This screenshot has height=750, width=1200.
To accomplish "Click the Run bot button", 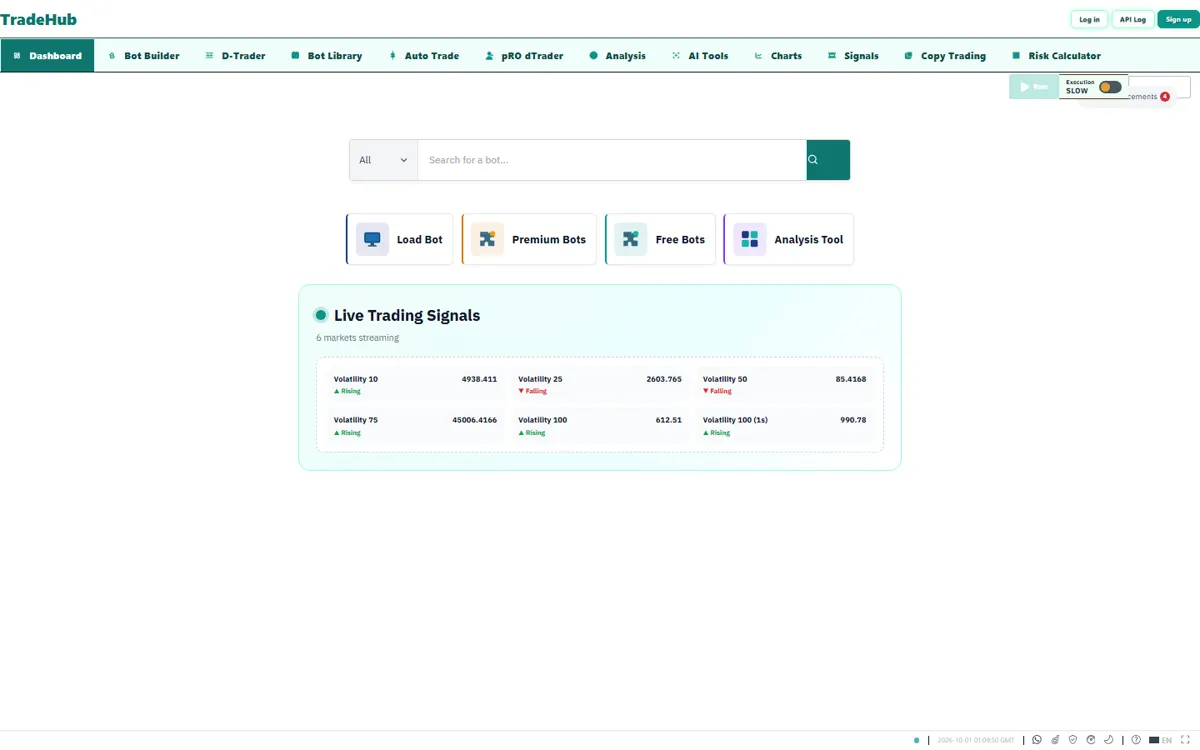I will [x=1033, y=87].
